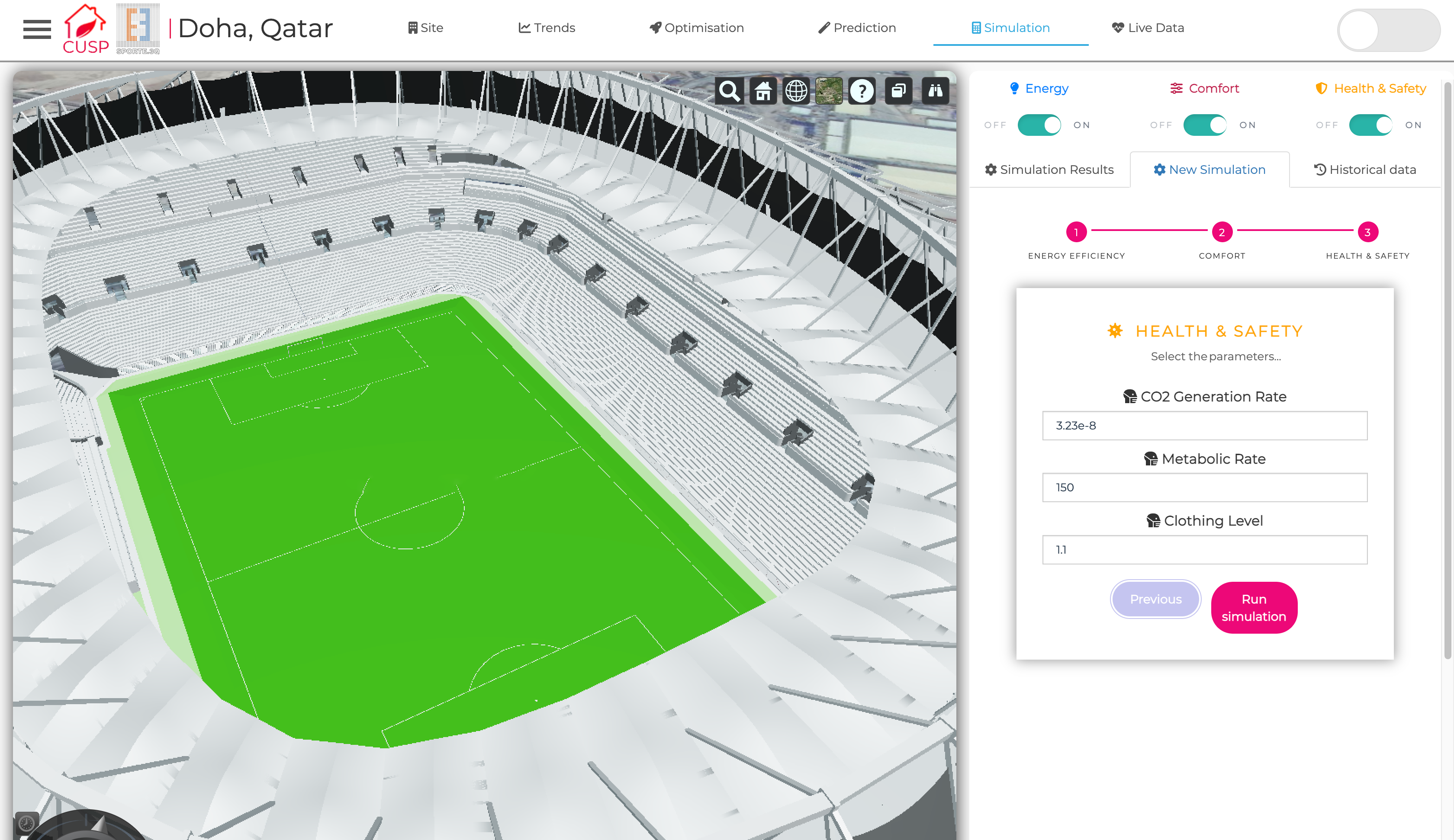Screen dimensions: 1454x840
Task: Click the Metabolic Rate input field
Action: (1205, 487)
